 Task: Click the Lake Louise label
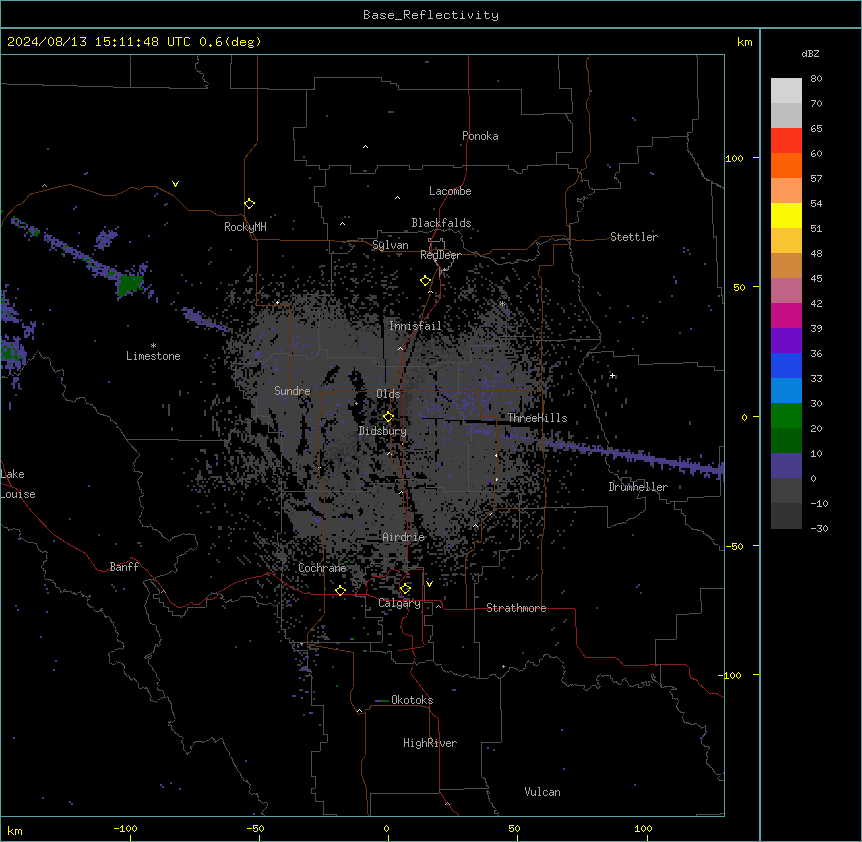click(18, 484)
